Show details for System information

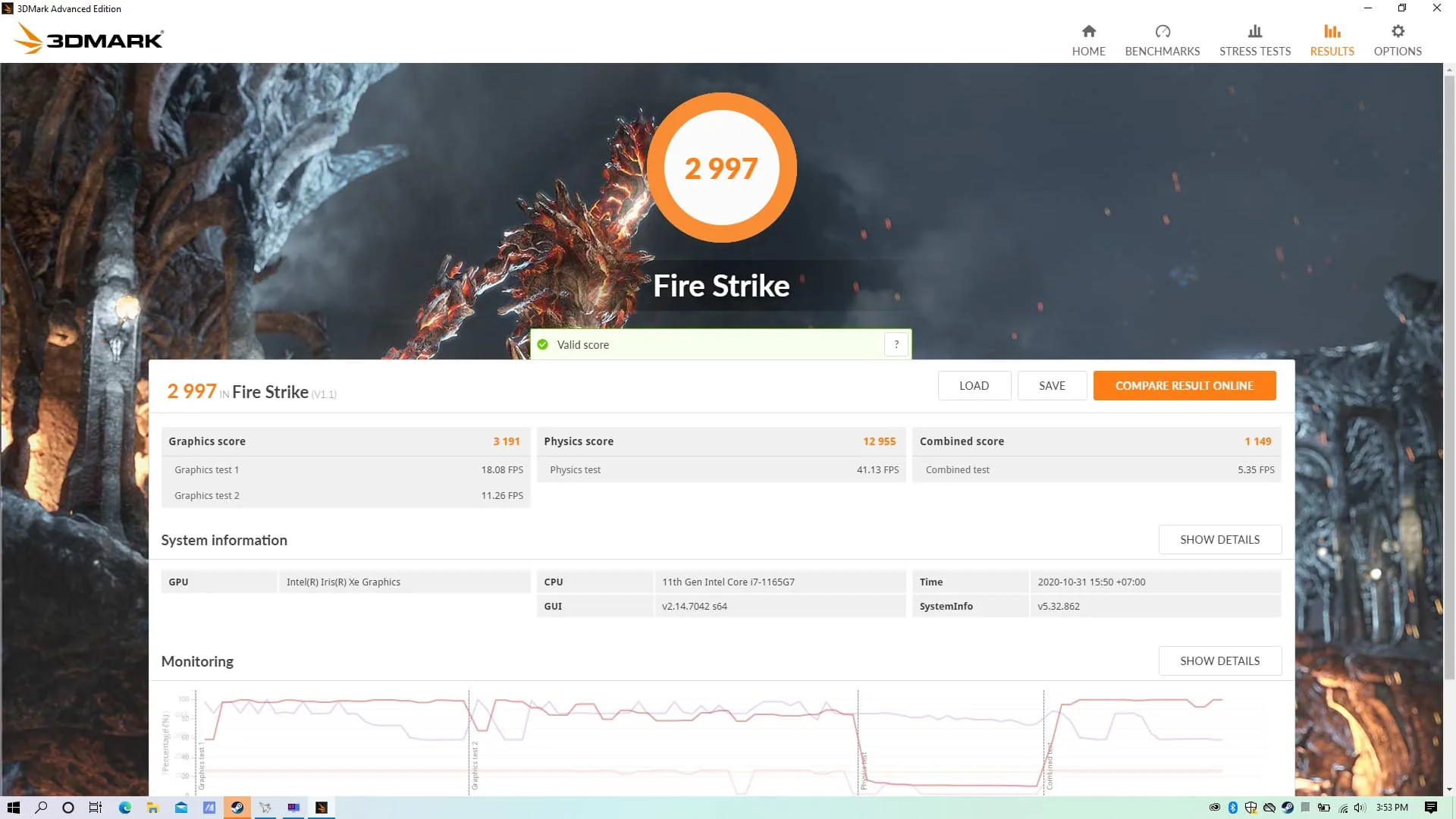1219,539
